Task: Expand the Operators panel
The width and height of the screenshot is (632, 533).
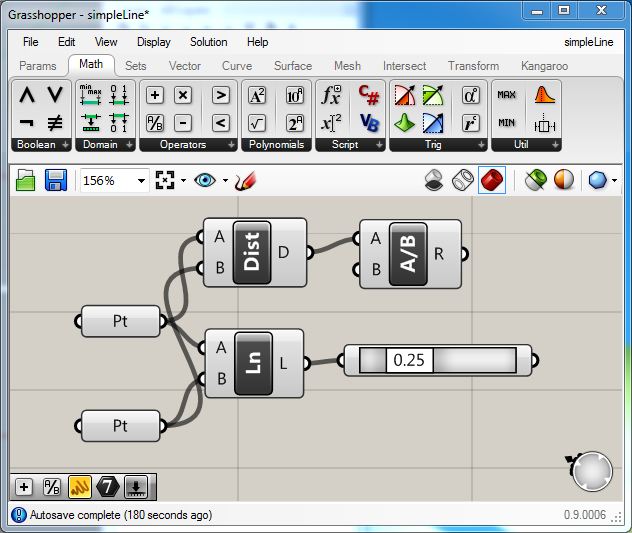Action: [x=231, y=144]
